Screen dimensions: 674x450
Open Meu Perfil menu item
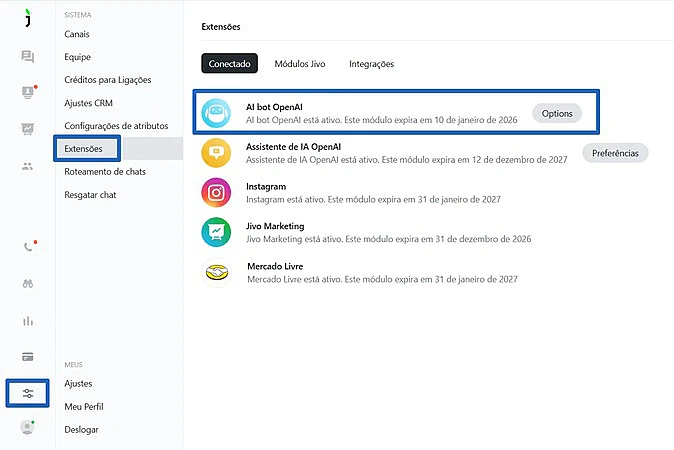pyautogui.click(x=84, y=407)
